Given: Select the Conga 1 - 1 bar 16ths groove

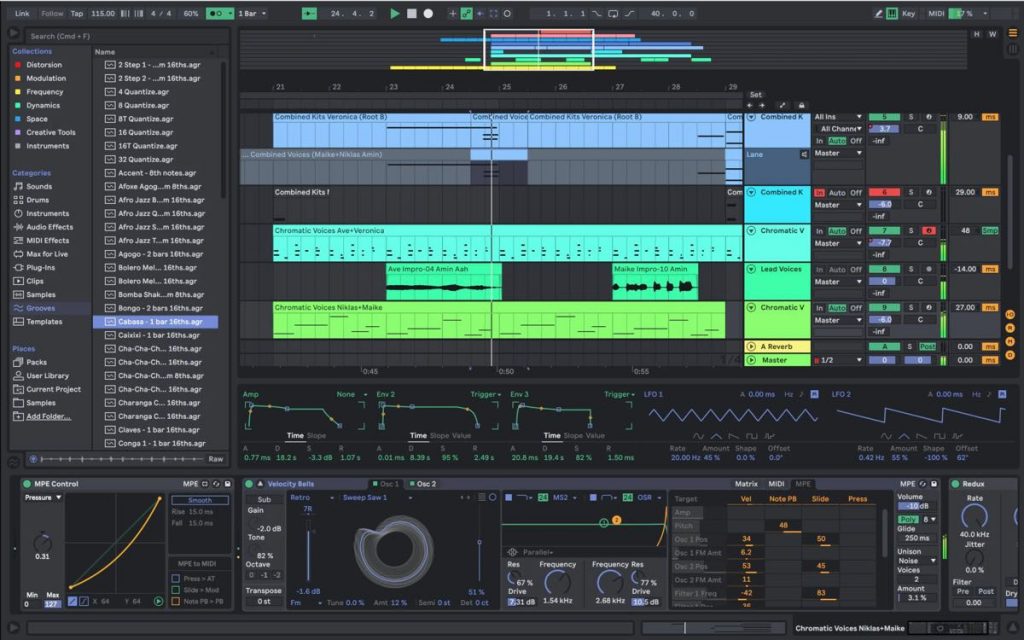Looking at the screenshot, I should [159, 443].
